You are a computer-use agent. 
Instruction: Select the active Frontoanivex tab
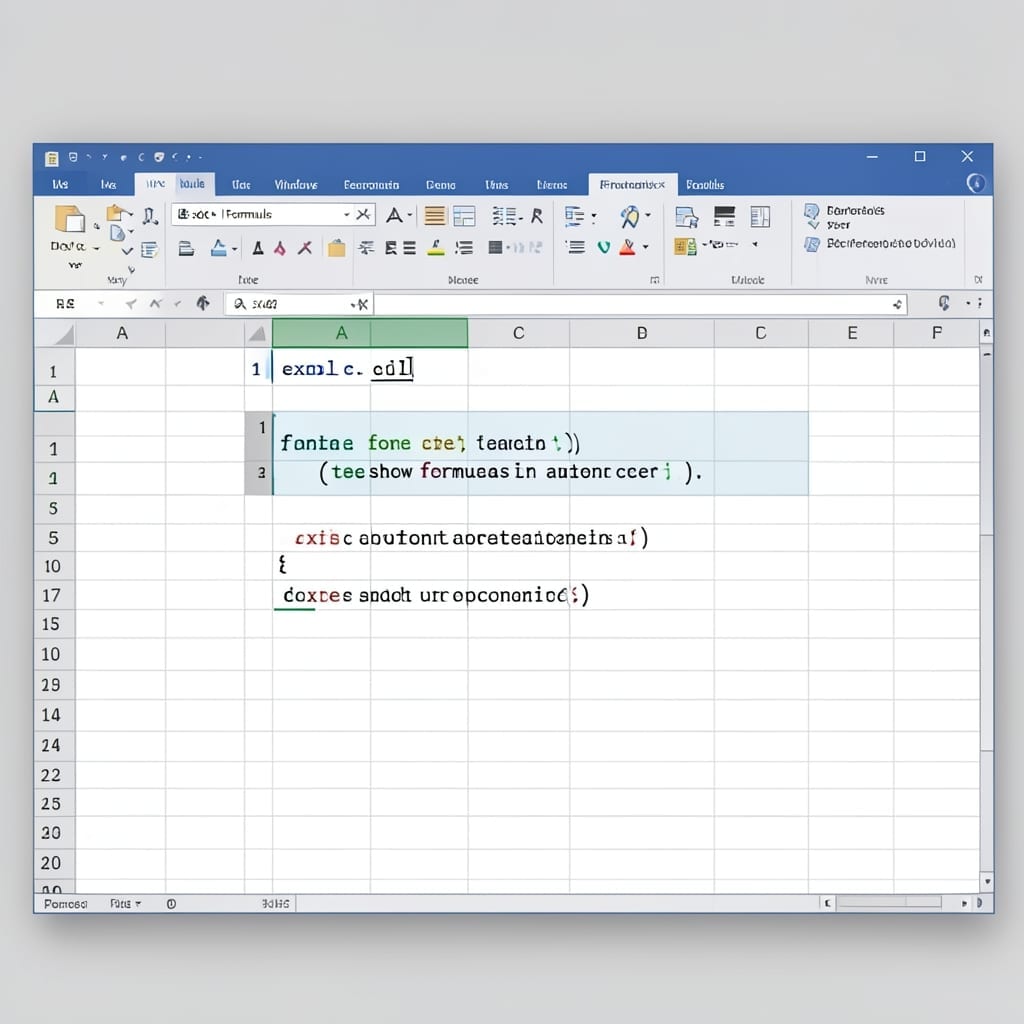coord(632,185)
